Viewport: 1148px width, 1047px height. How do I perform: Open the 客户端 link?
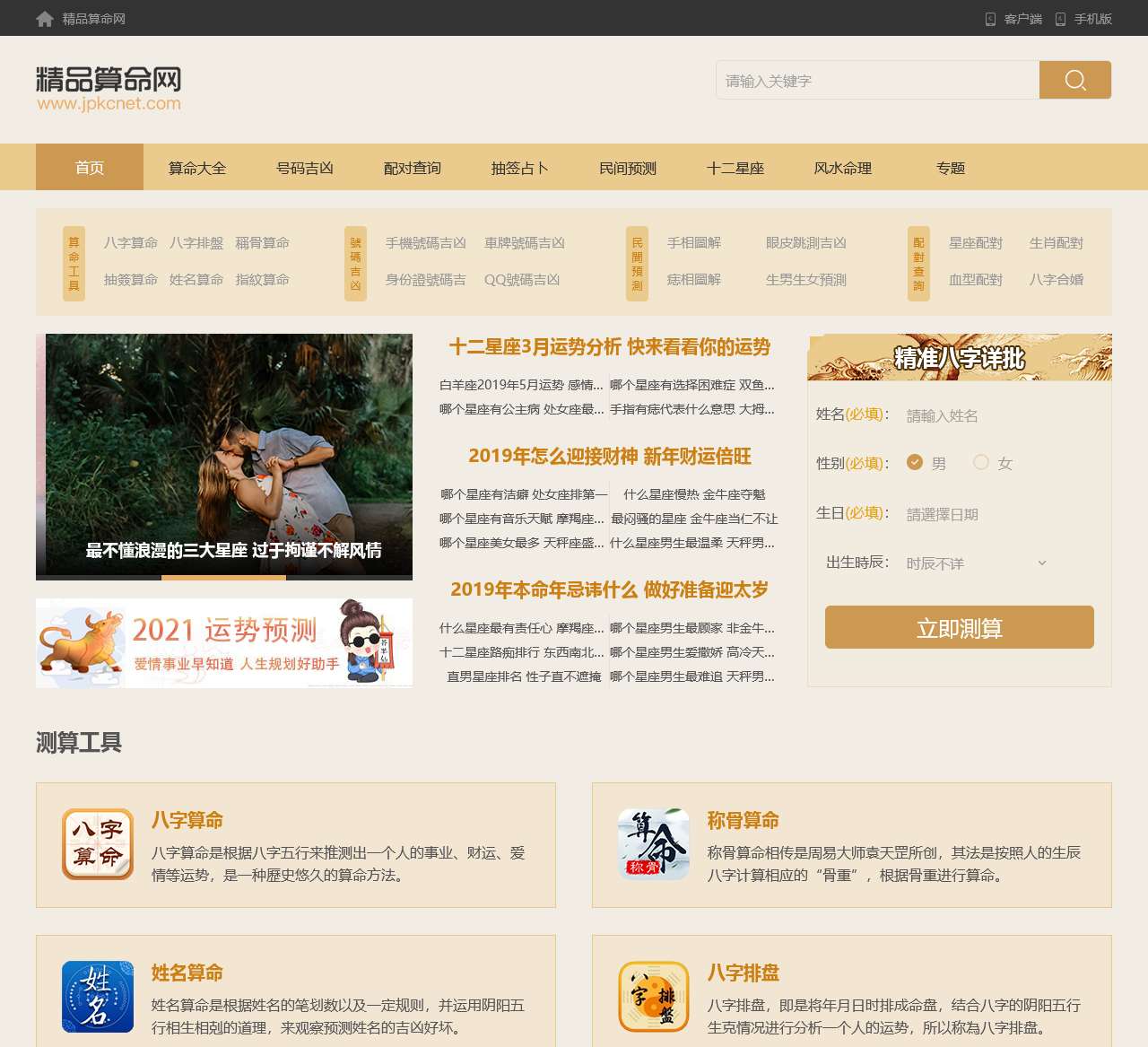(x=1023, y=19)
